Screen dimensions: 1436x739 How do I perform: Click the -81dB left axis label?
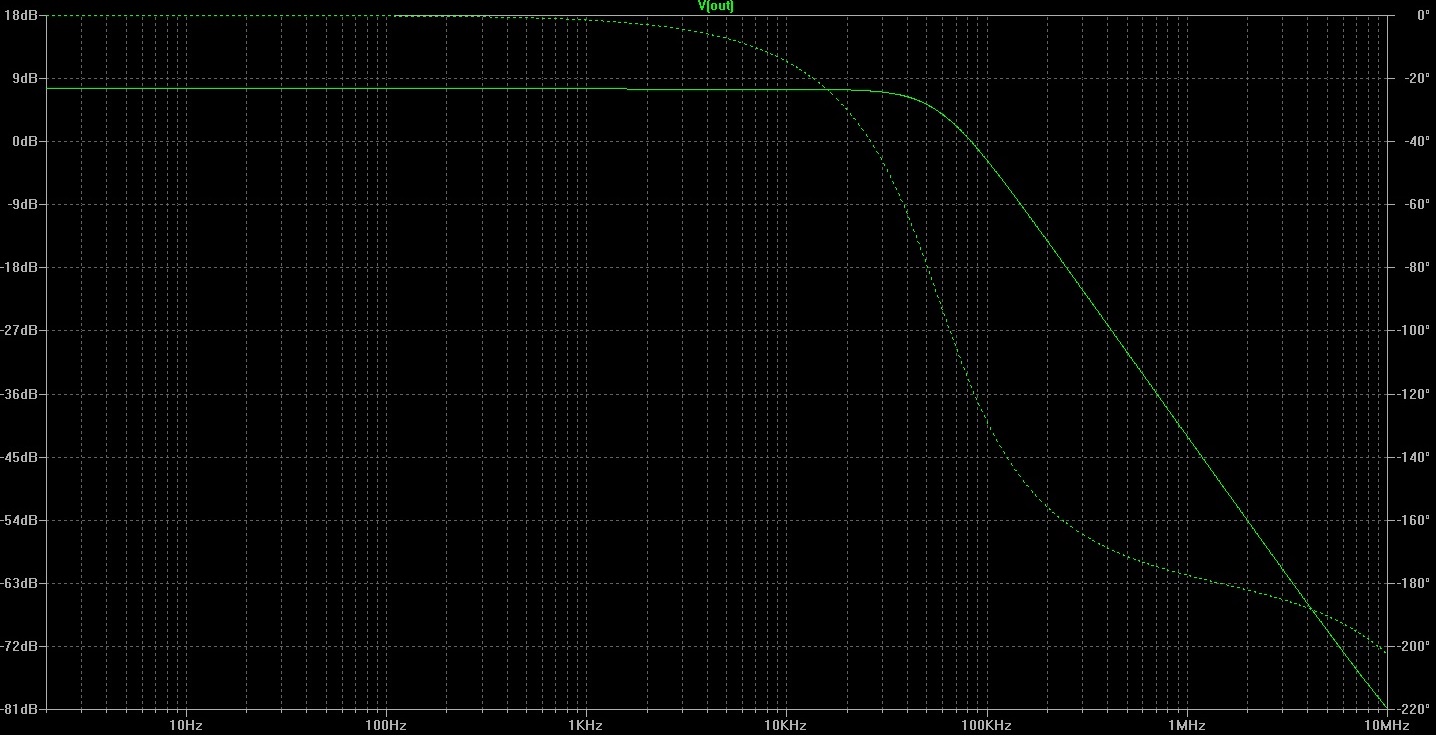[x=21, y=709]
